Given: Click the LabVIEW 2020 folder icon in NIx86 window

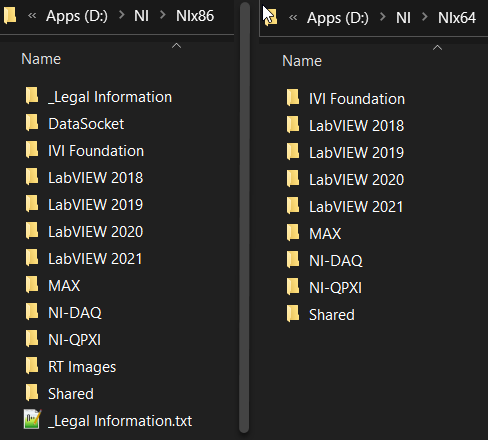Looking at the screenshot, I should (32, 231).
